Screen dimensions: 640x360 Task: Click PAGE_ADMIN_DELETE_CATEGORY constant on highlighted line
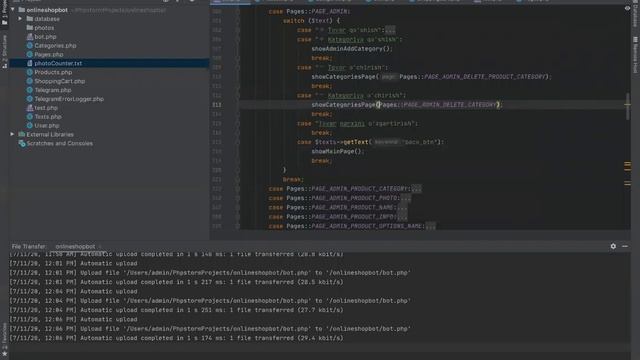click(x=449, y=104)
